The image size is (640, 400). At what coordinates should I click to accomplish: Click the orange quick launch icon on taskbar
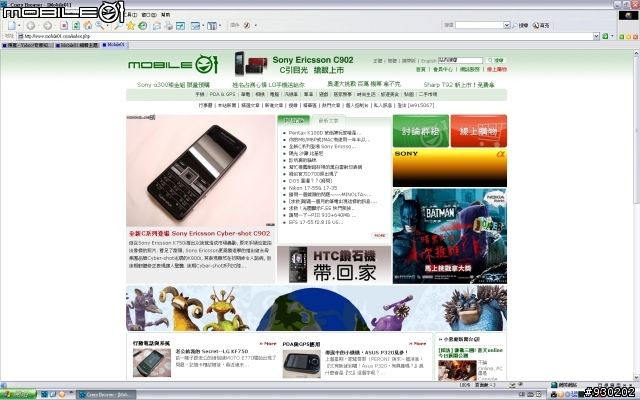[62, 395]
